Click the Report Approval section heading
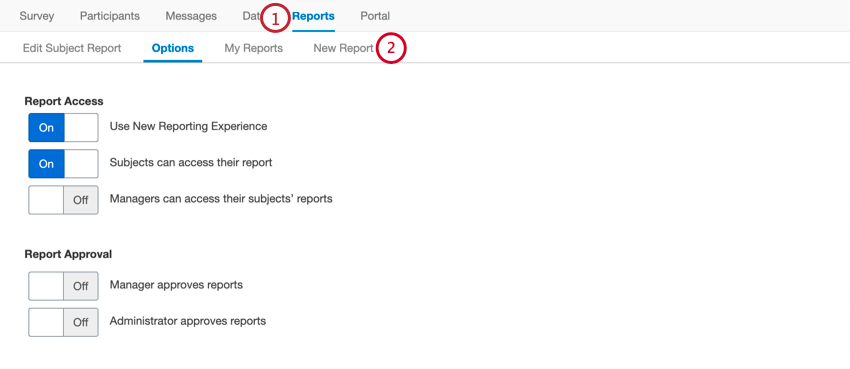Screen dimensions: 850x369 68,254
